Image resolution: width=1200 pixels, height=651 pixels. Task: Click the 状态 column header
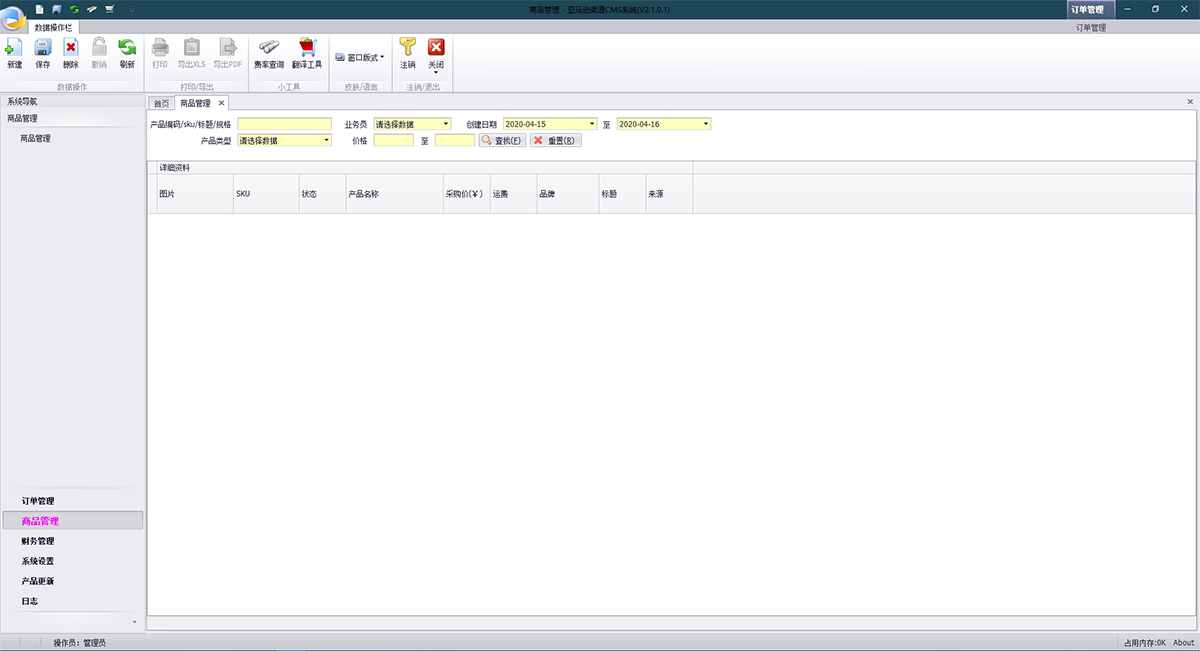321,193
